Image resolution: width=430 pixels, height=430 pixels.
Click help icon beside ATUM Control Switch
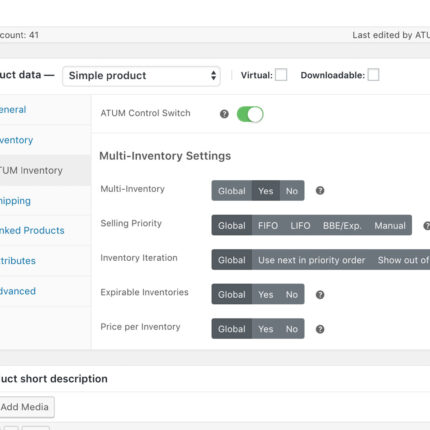point(224,114)
